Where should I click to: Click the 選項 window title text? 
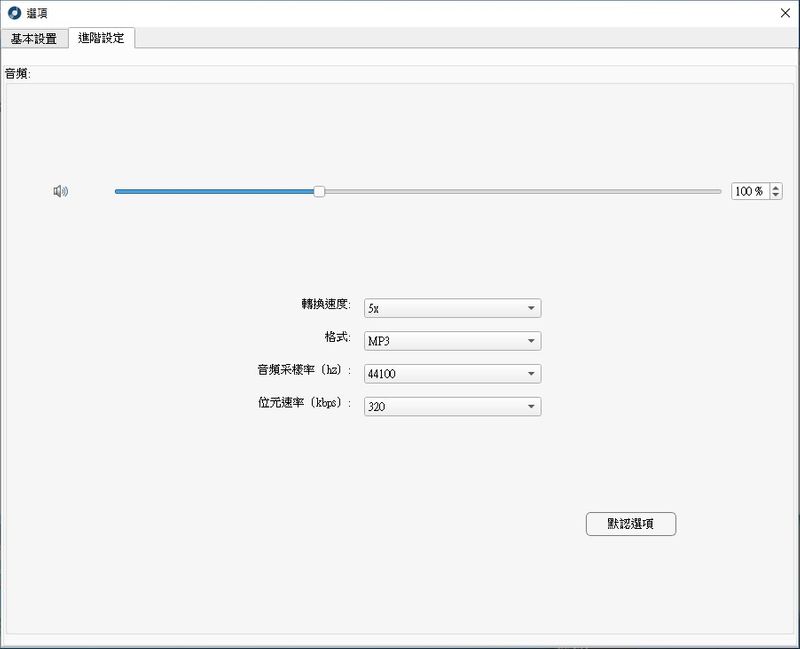(x=37, y=13)
